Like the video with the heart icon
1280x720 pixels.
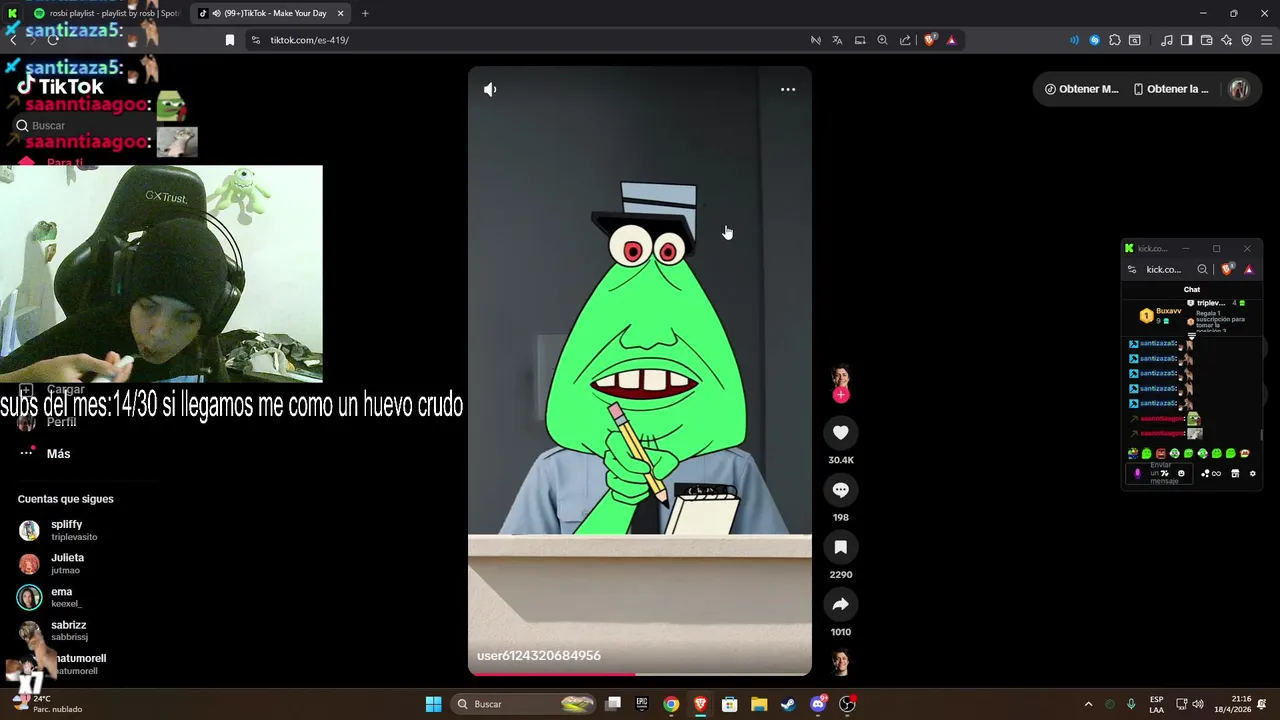tap(840, 433)
